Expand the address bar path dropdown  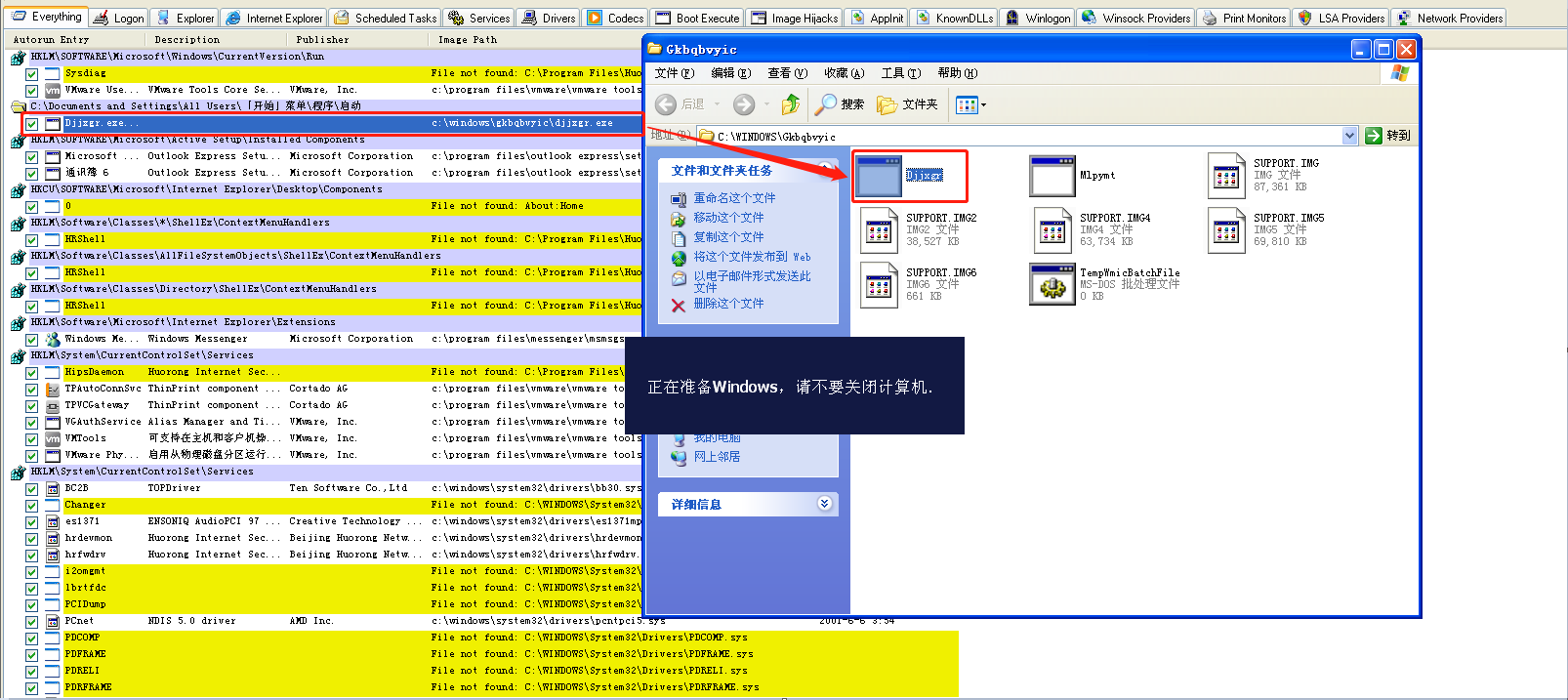click(x=1349, y=136)
